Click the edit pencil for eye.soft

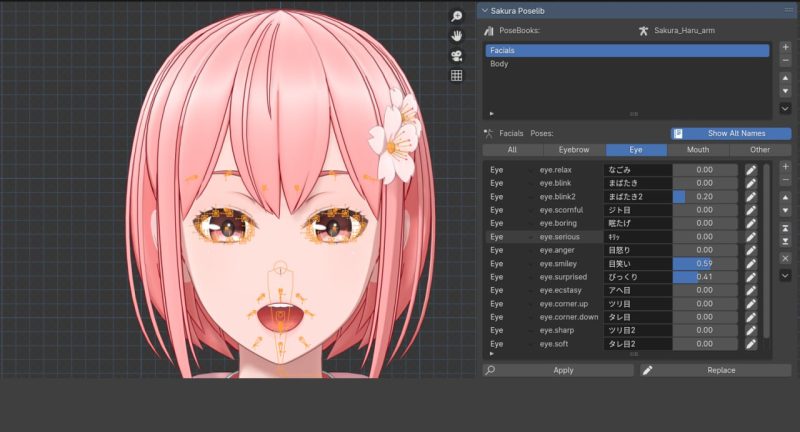point(751,344)
